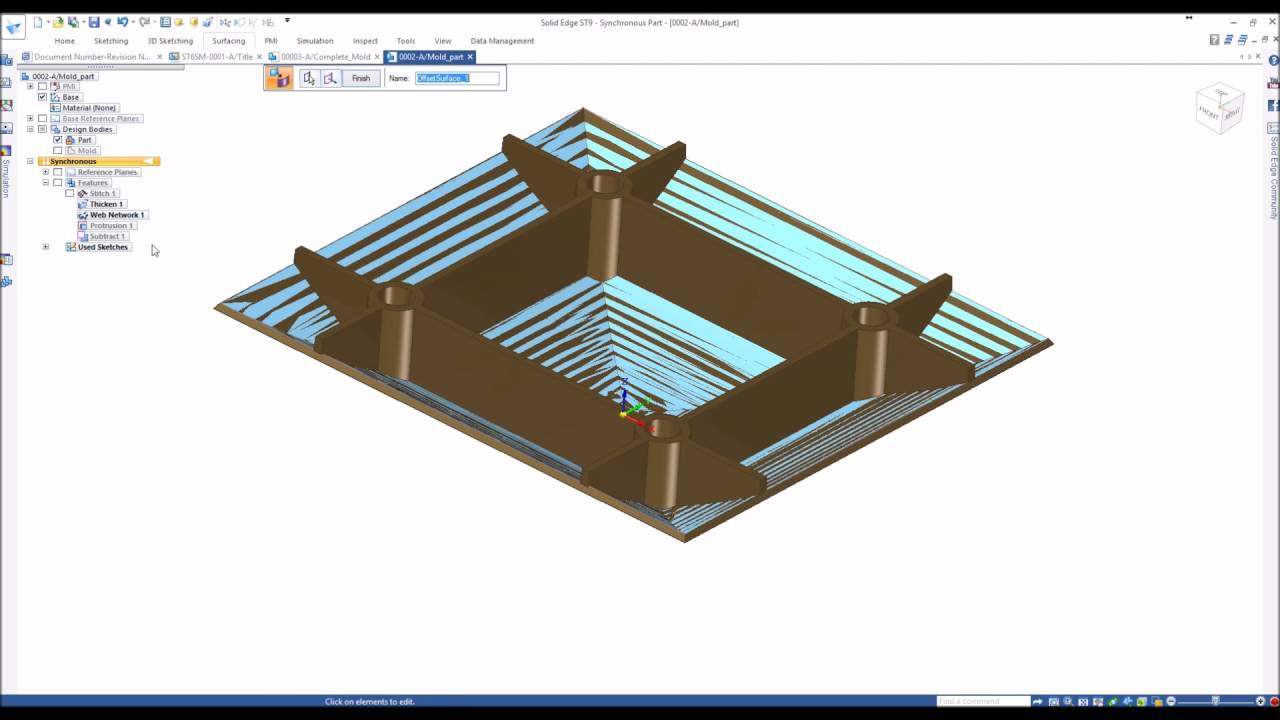Switch to the Simulation ribbon tab
This screenshot has height=720, width=1280.
tap(315, 41)
